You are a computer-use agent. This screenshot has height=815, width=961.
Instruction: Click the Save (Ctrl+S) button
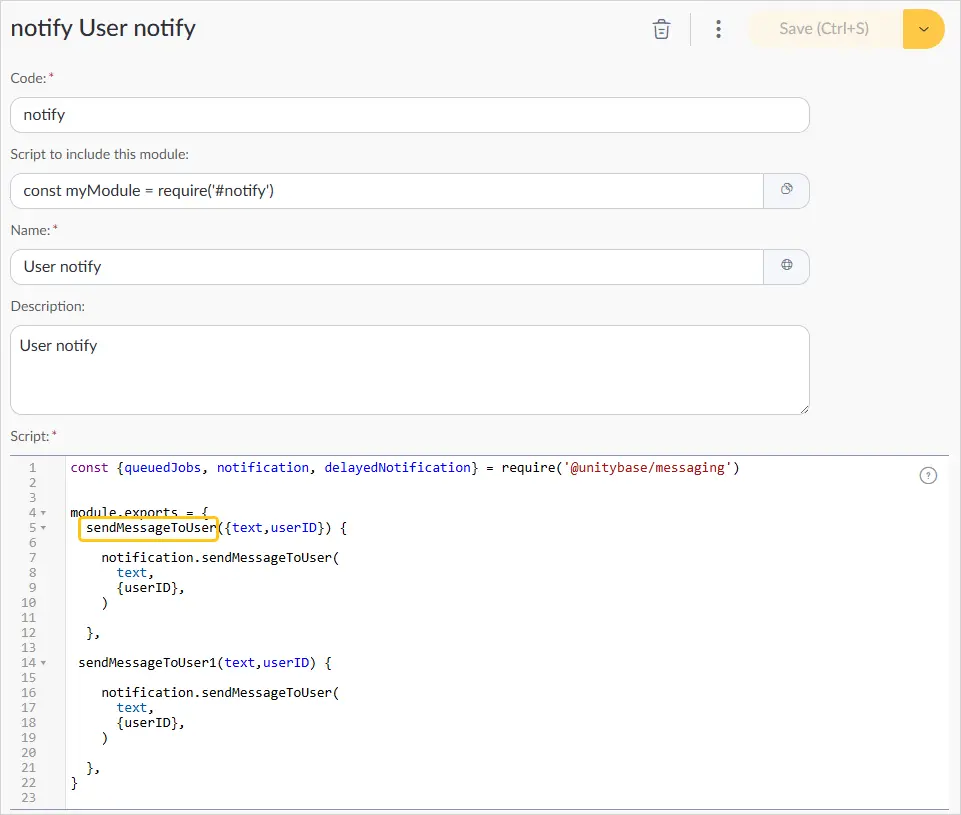[x=824, y=29]
